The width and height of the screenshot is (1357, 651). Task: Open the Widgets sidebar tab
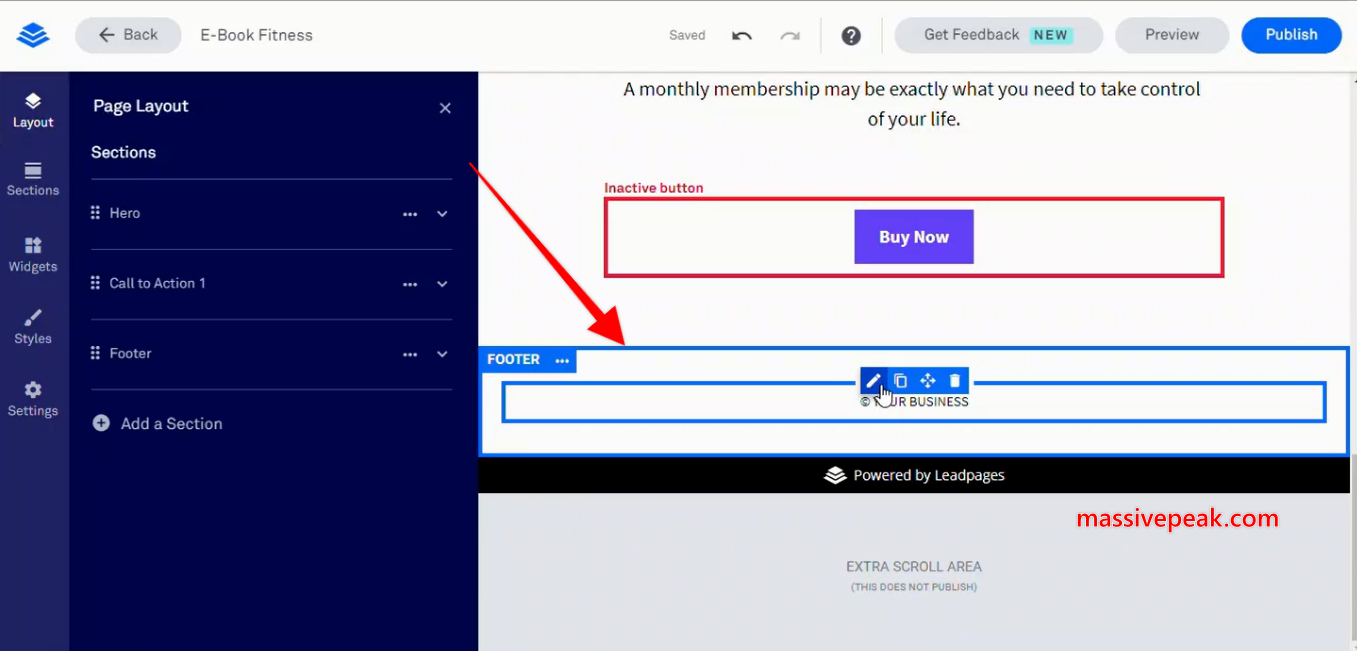click(33, 255)
